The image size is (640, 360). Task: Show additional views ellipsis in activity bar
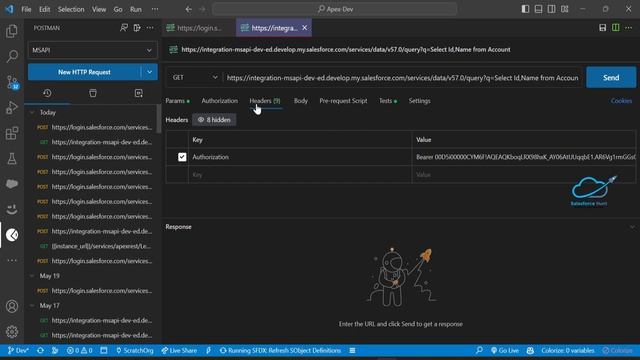click(x=12, y=260)
